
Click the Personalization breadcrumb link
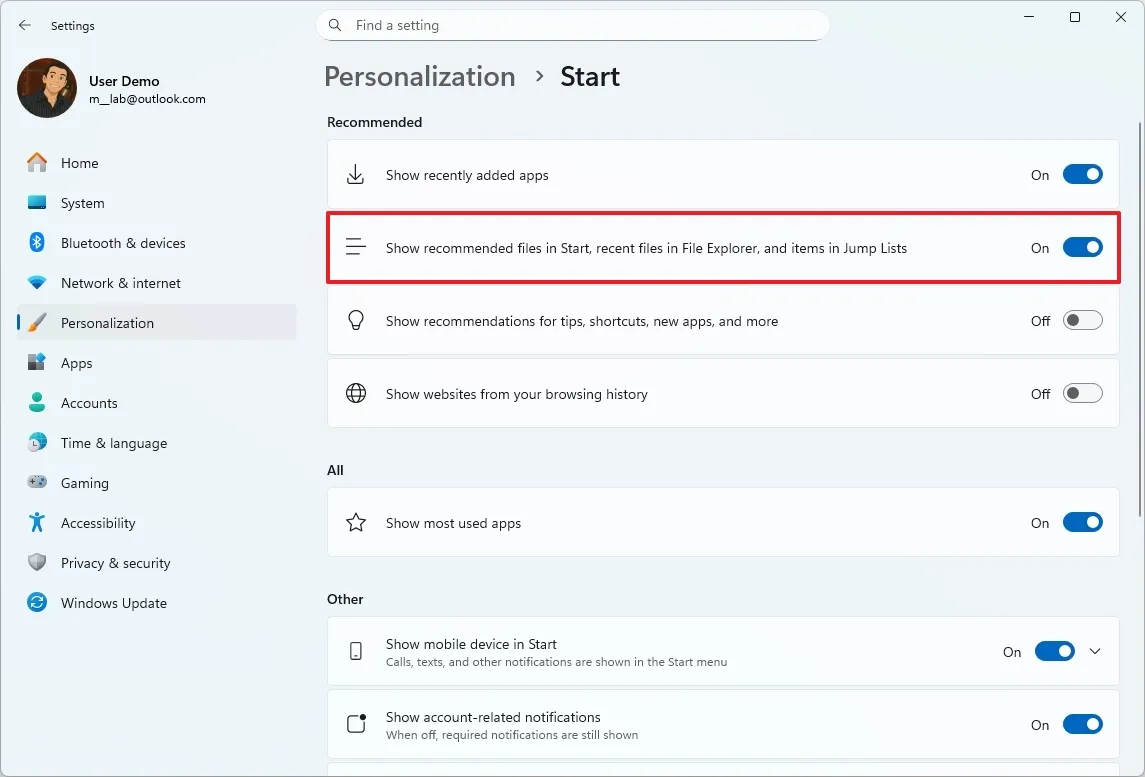pos(419,76)
